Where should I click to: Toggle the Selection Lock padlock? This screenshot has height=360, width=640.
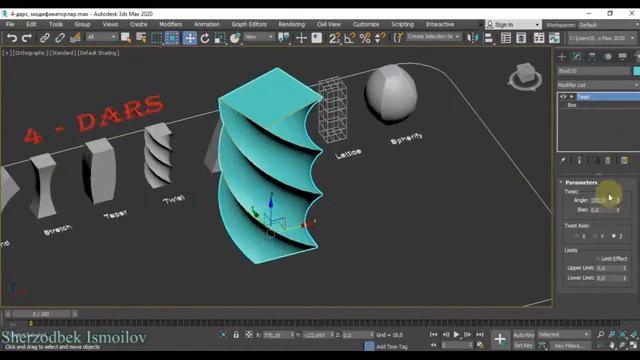click(236, 335)
